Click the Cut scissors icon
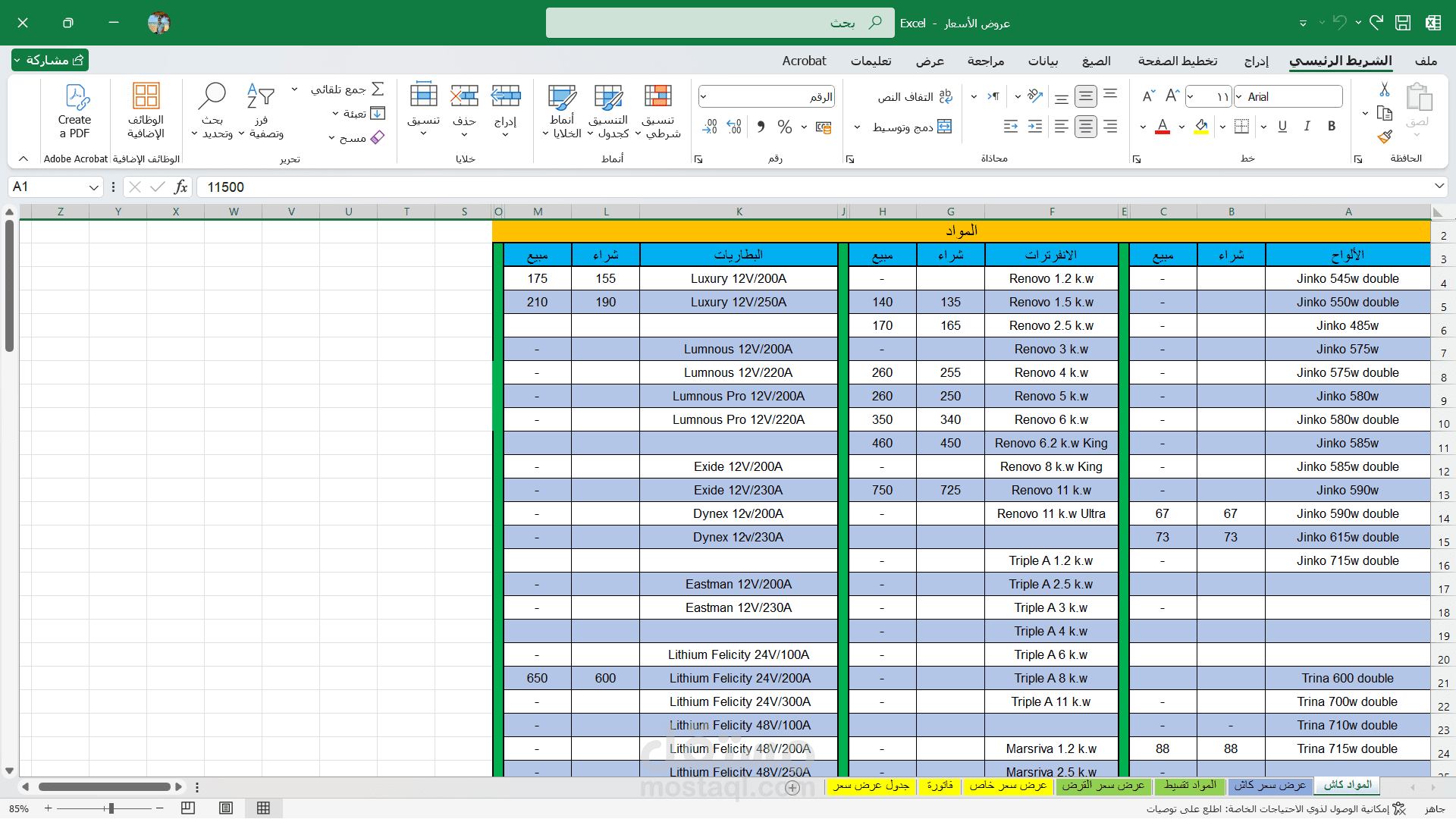 tap(1385, 89)
